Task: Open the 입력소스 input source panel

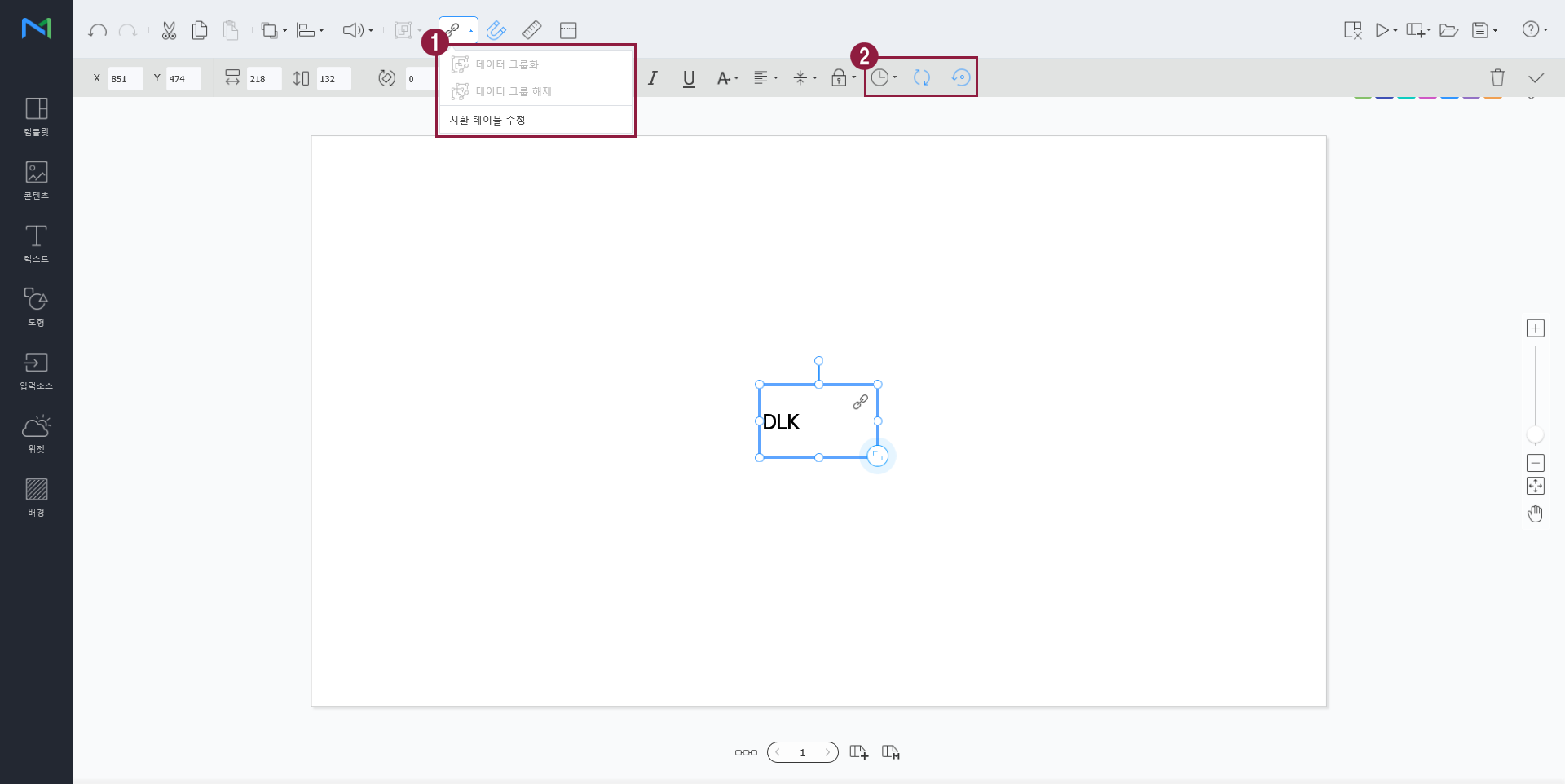Action: [36, 371]
